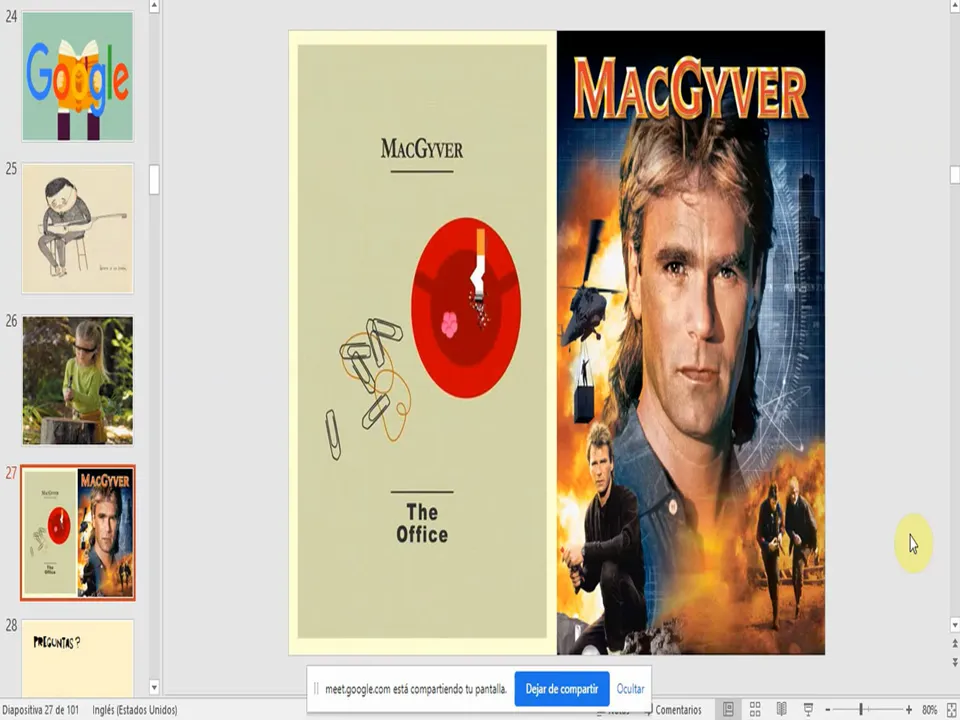Viewport: 960px width, 720px height.
Task: Click the Diapositiva 27 de 101 indicator
Action: 40,710
